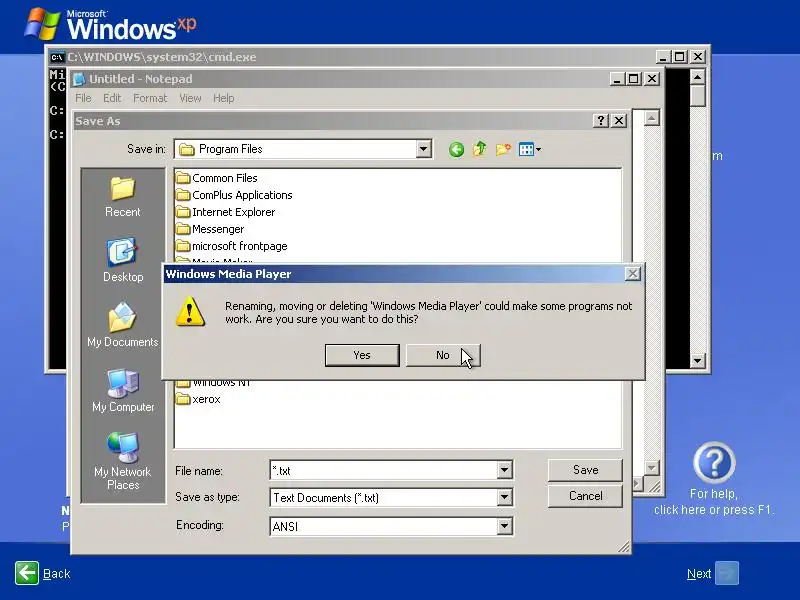
Task: Click the Back arrow in Windows setup
Action: pos(27,573)
